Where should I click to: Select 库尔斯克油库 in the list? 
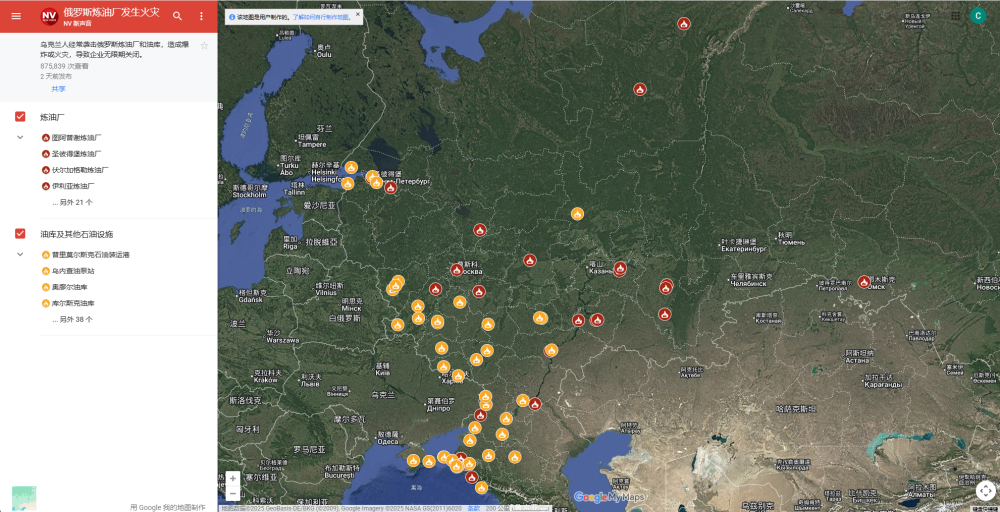tap(73, 304)
